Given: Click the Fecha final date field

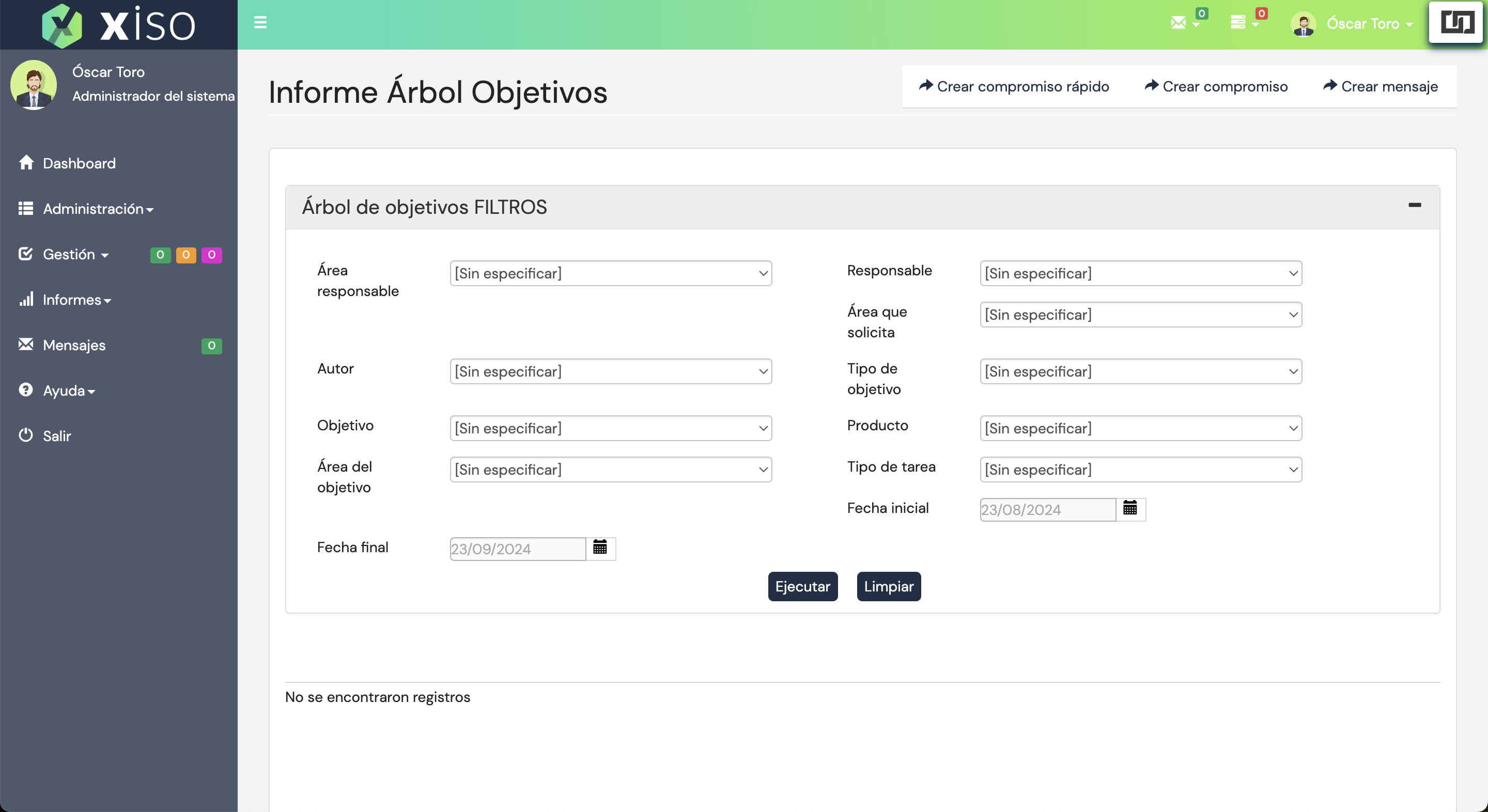Looking at the screenshot, I should [x=517, y=549].
